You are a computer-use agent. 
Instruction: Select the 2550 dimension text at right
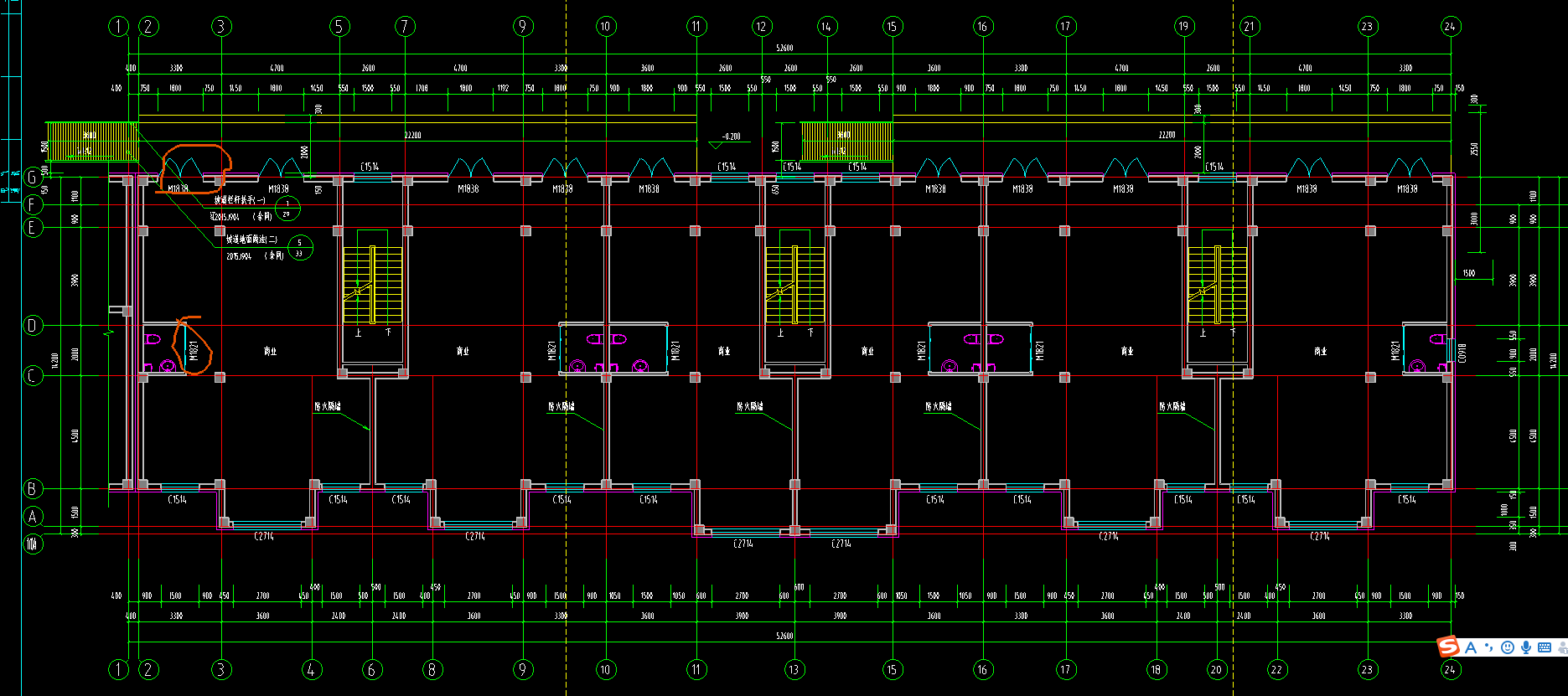pos(1474,148)
